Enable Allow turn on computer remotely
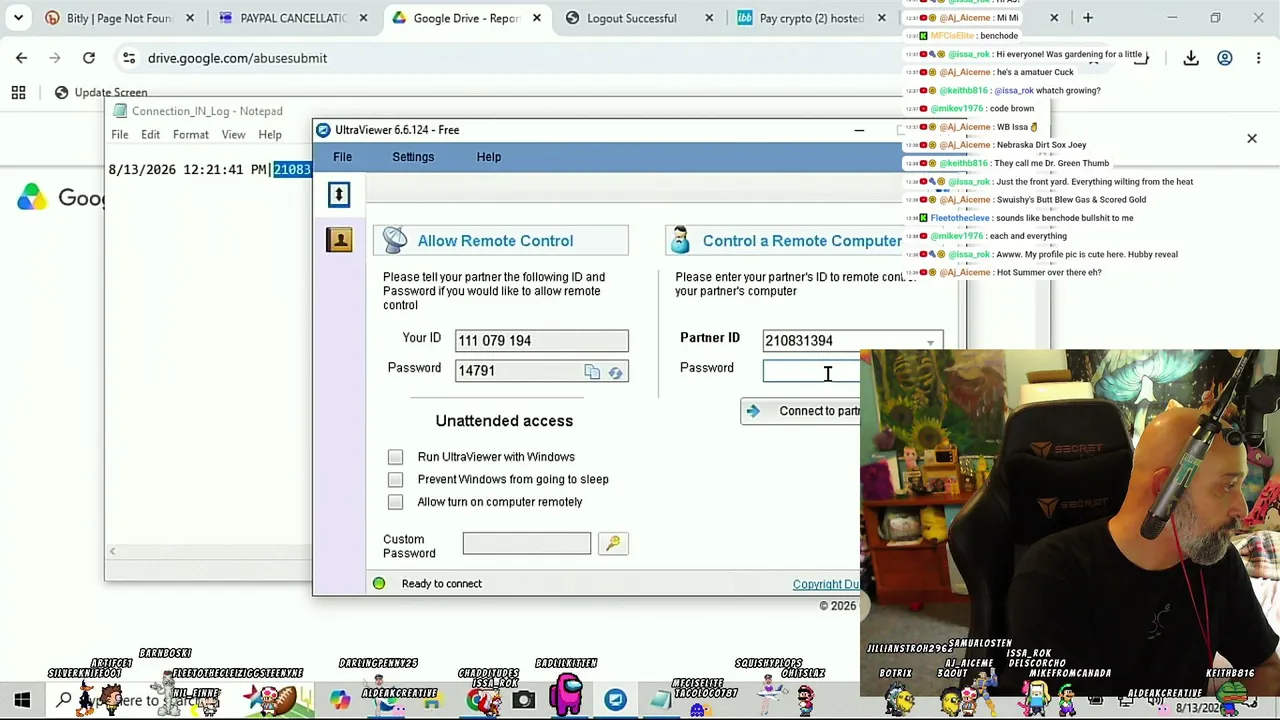This screenshot has height=720, width=1280. click(x=395, y=502)
